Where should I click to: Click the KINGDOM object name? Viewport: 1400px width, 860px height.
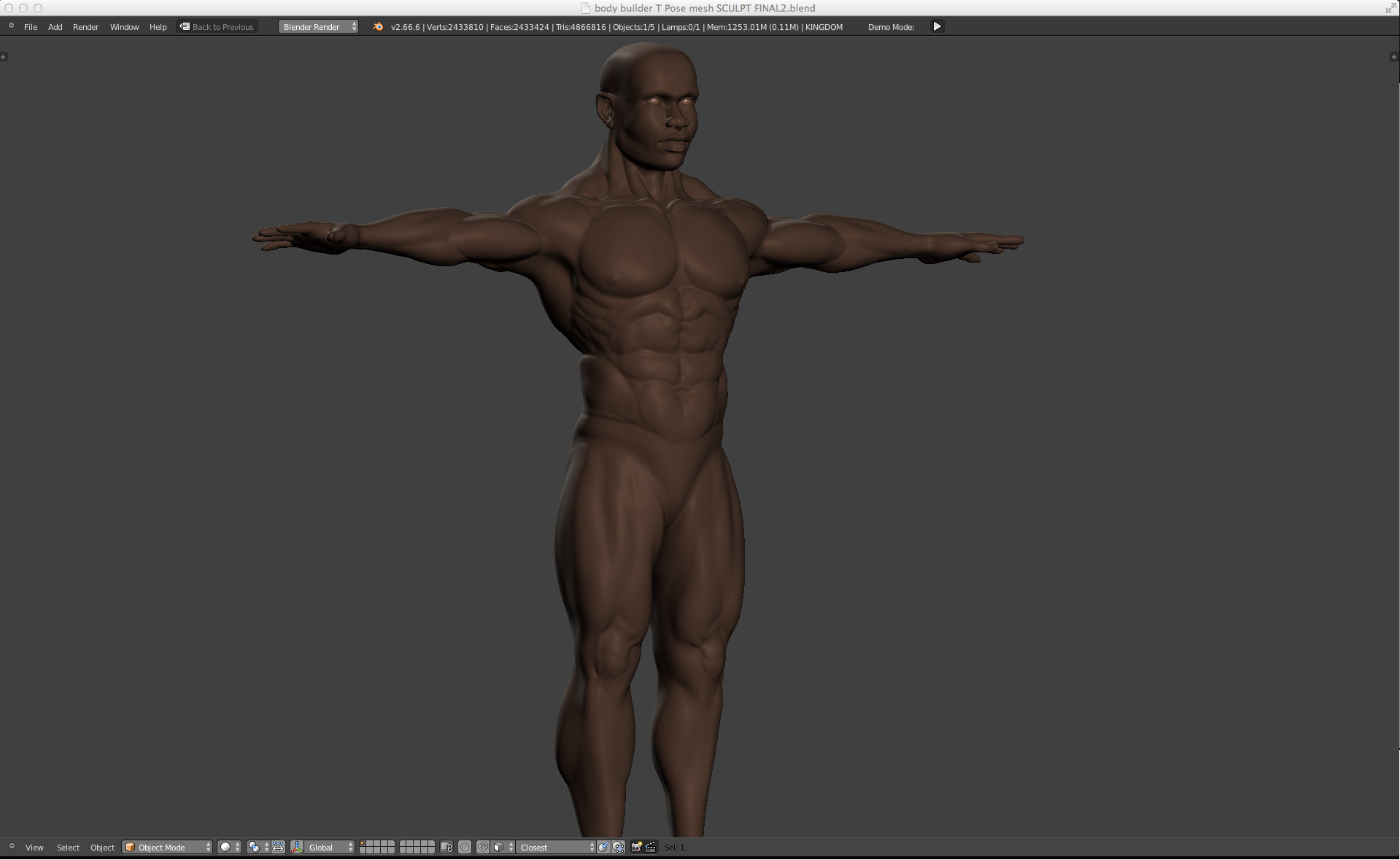pyautogui.click(x=824, y=27)
